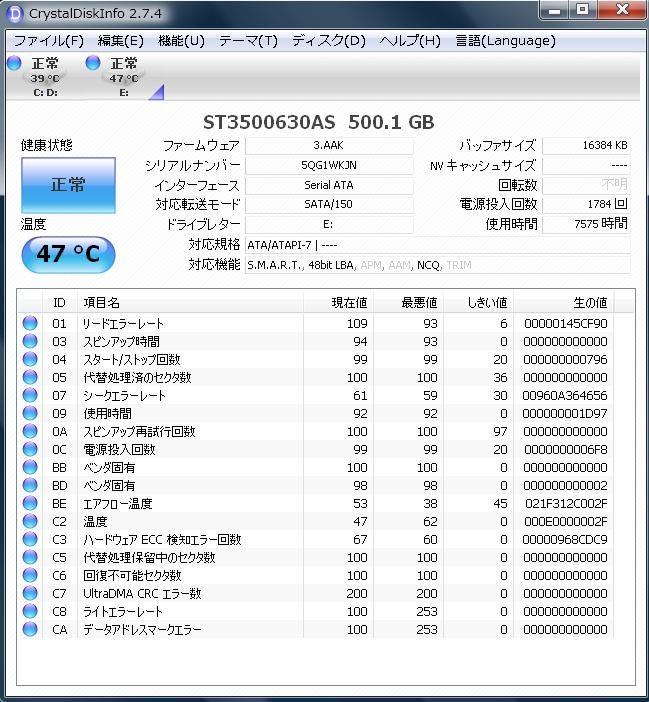Click the 現在値 column header

point(338,303)
